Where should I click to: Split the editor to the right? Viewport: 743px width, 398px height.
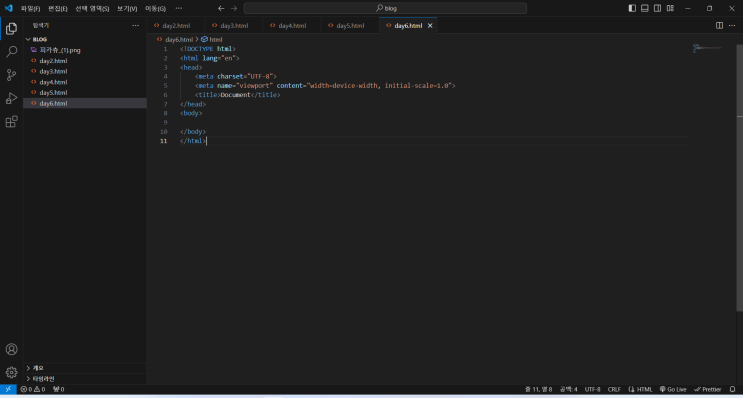(x=719, y=26)
